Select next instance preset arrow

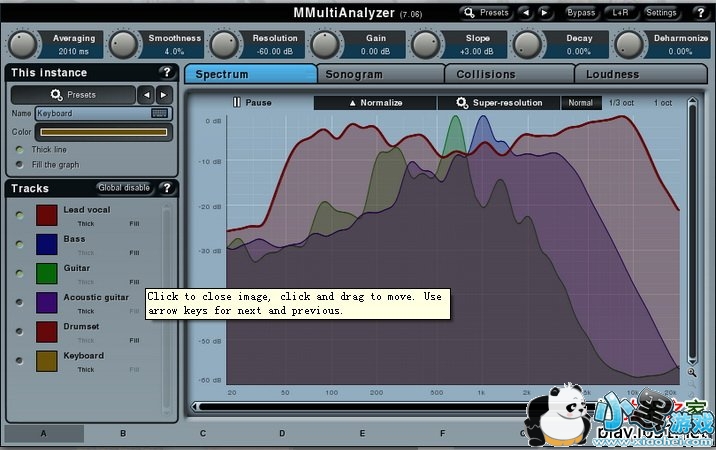[x=163, y=95]
